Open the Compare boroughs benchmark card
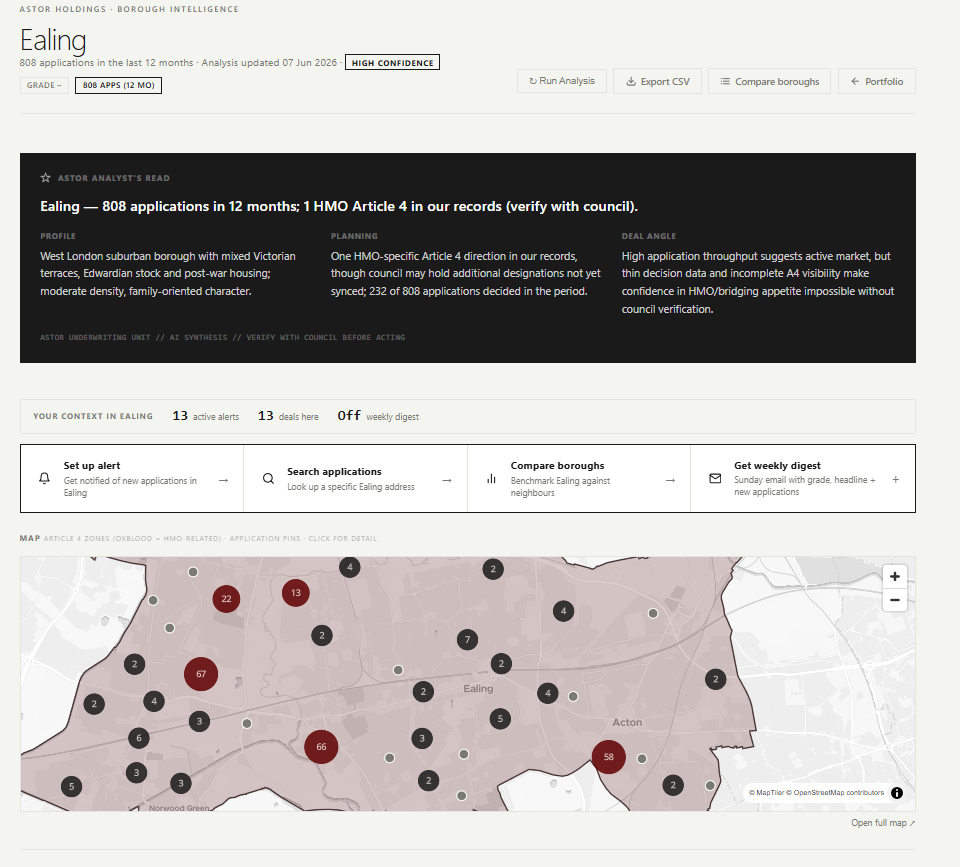 579,478
